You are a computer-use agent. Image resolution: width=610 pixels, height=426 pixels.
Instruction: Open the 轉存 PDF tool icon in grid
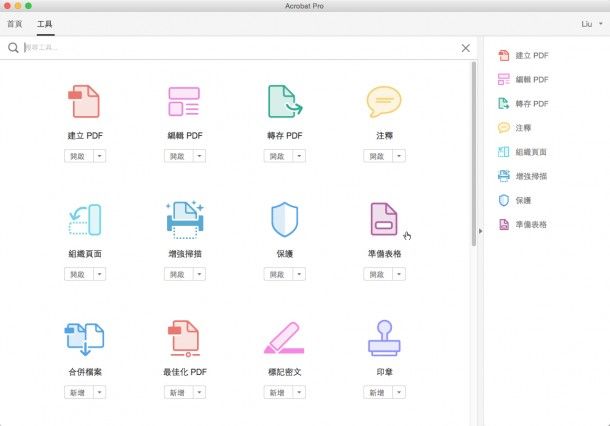pyautogui.click(x=284, y=102)
